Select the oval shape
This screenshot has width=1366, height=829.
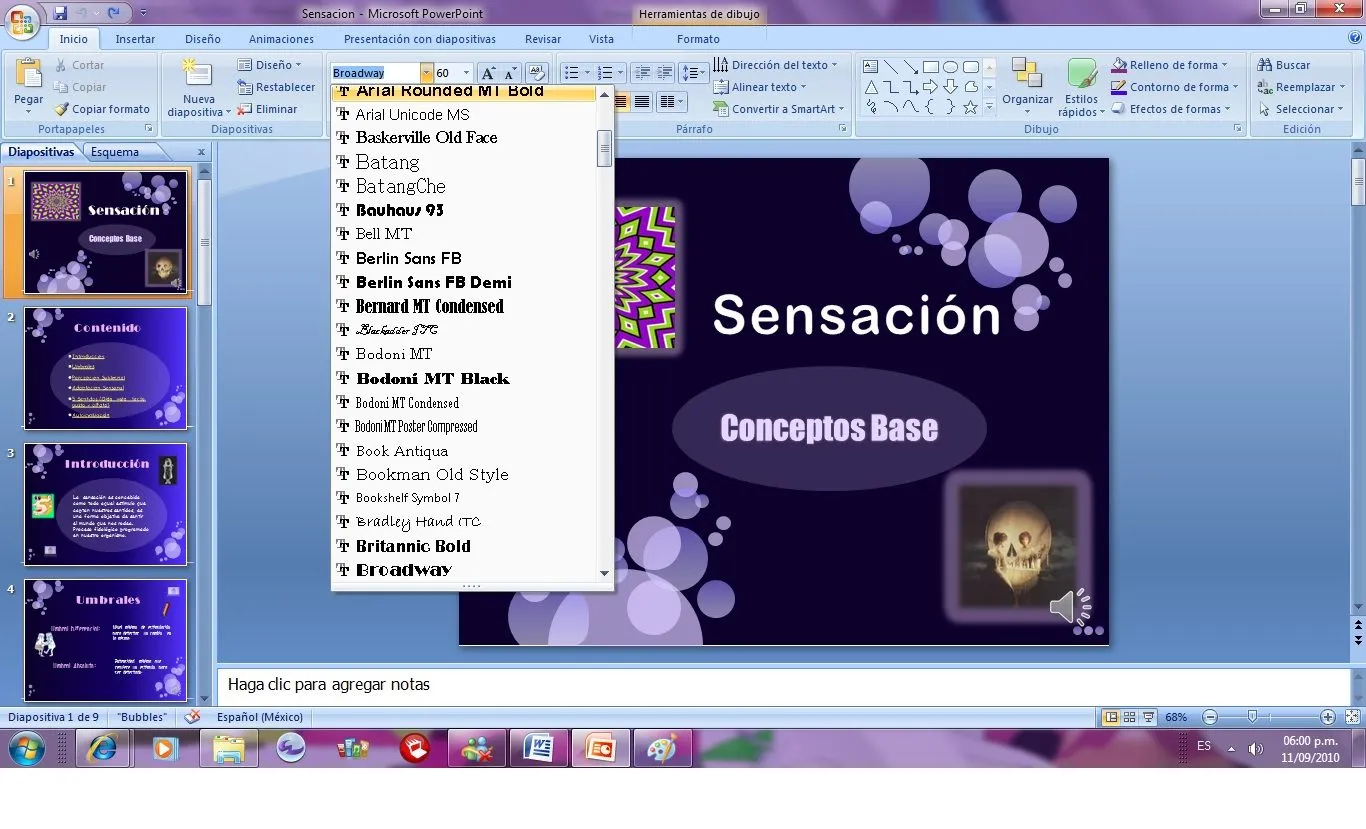point(950,67)
